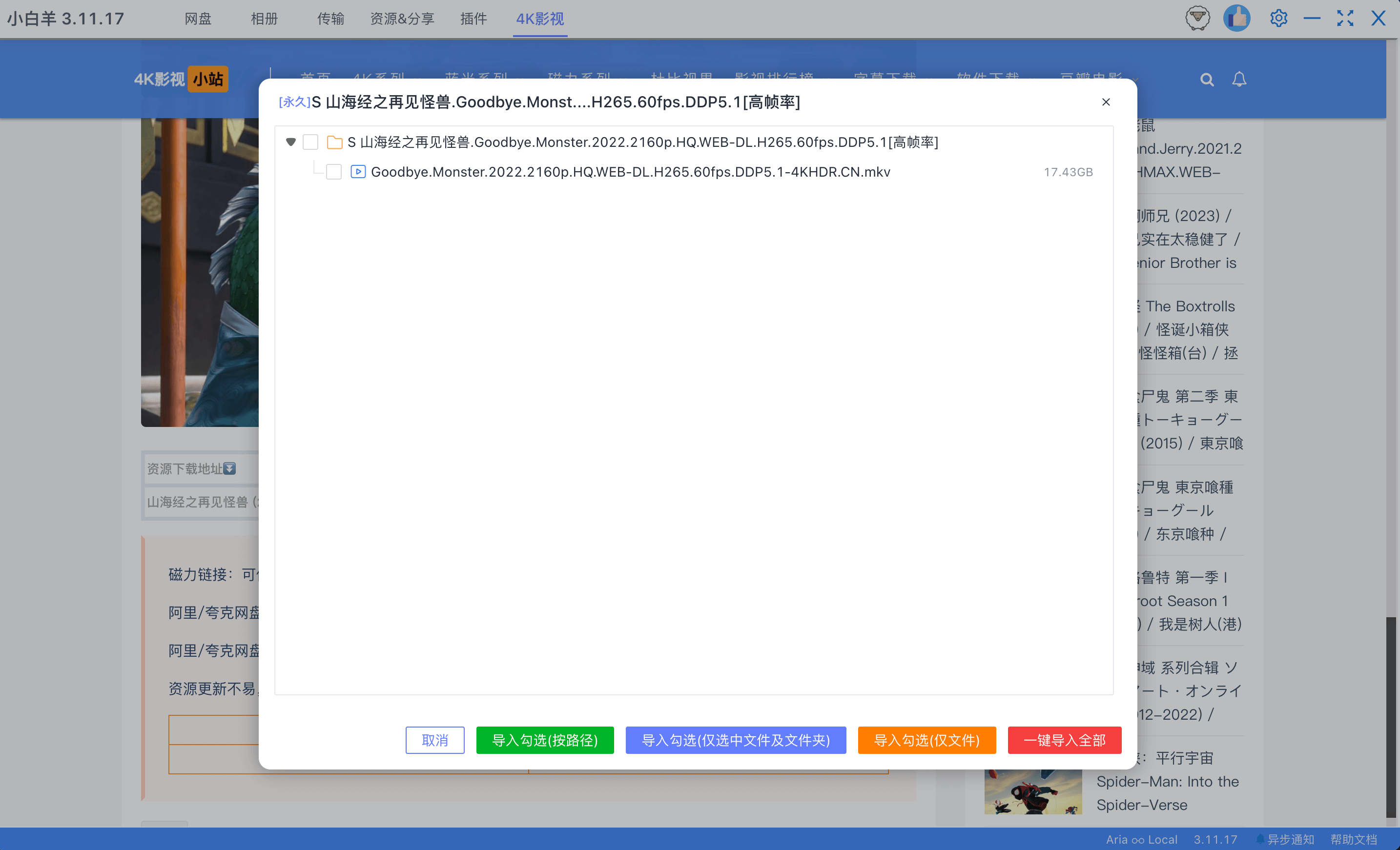Click the thumbs-up avatar icon
The height and width of the screenshot is (850, 1400).
pos(1237,18)
